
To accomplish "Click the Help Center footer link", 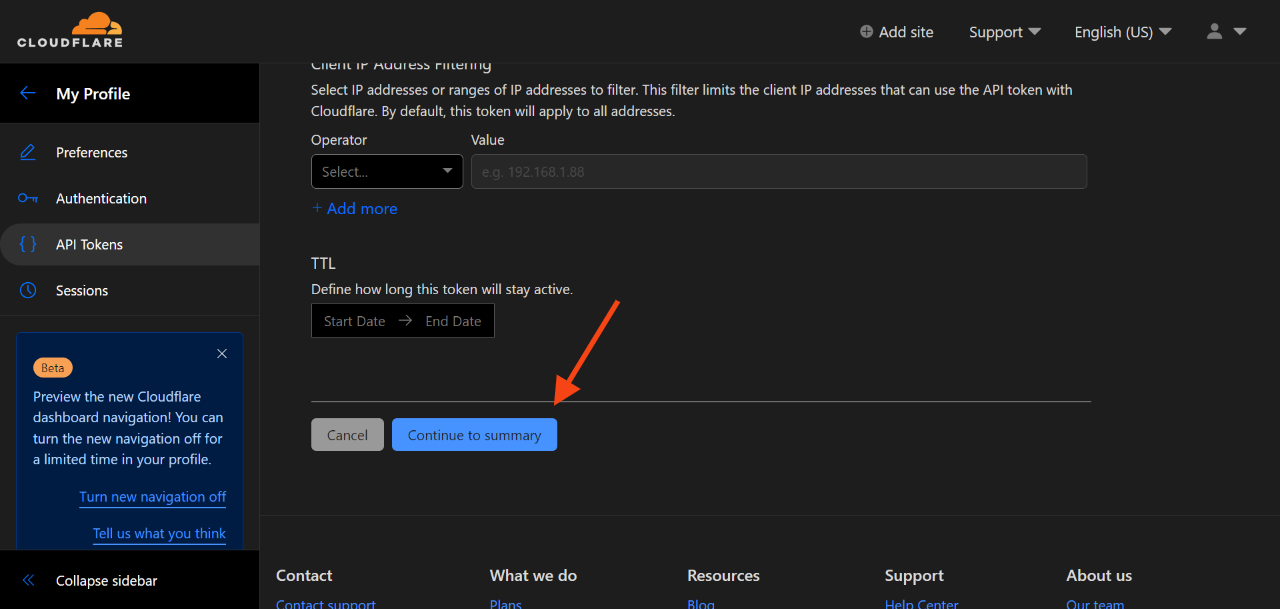I will pos(921,604).
